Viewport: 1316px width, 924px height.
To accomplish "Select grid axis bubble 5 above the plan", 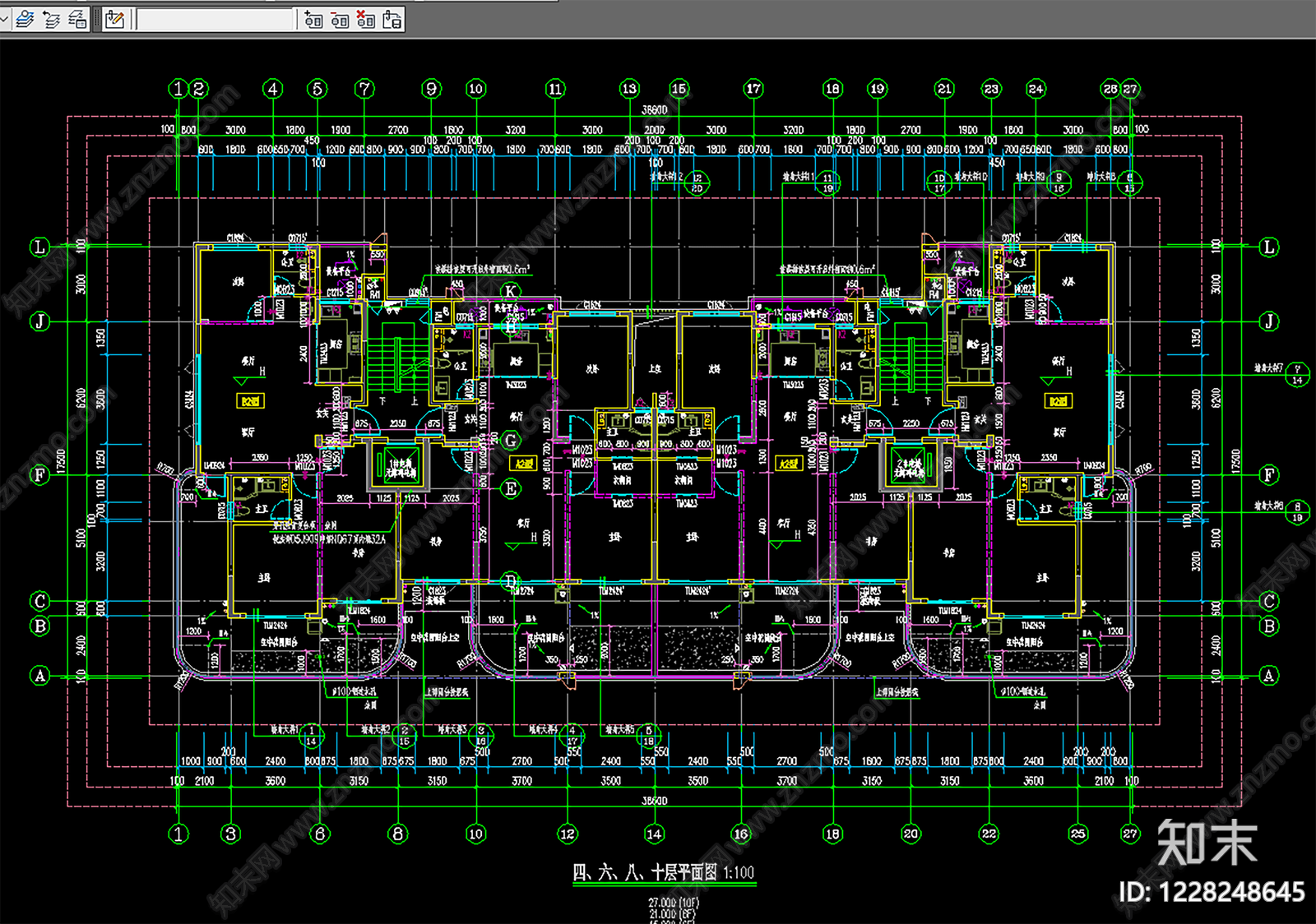I will 317,89.
